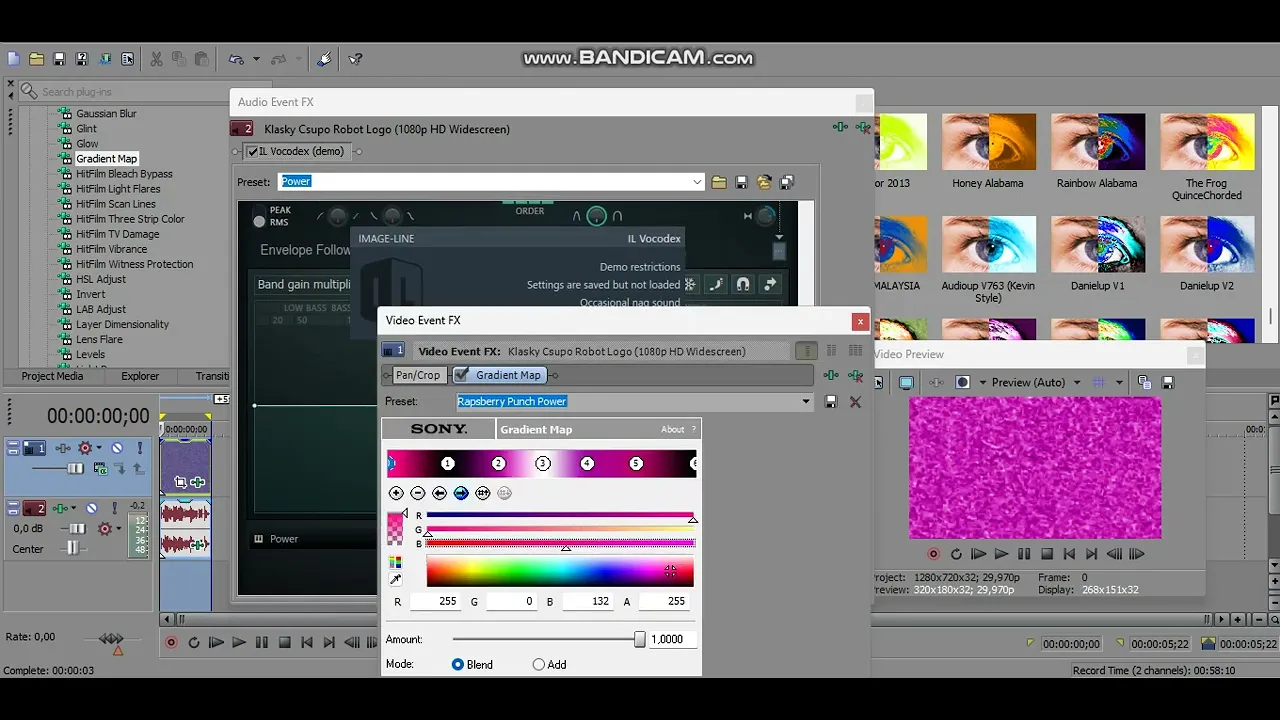Image resolution: width=1280 pixels, height=720 pixels.
Task: Select the Honey Alabama preset thumbnail
Action: click(988, 144)
